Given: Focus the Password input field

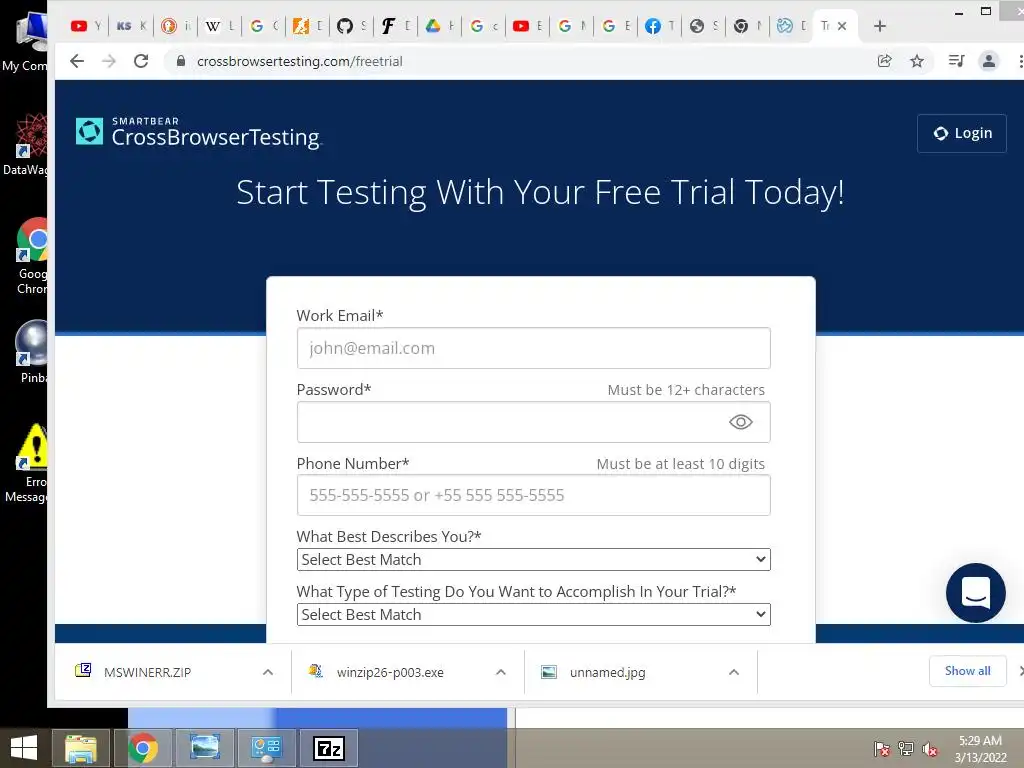Looking at the screenshot, I should click(x=534, y=422).
